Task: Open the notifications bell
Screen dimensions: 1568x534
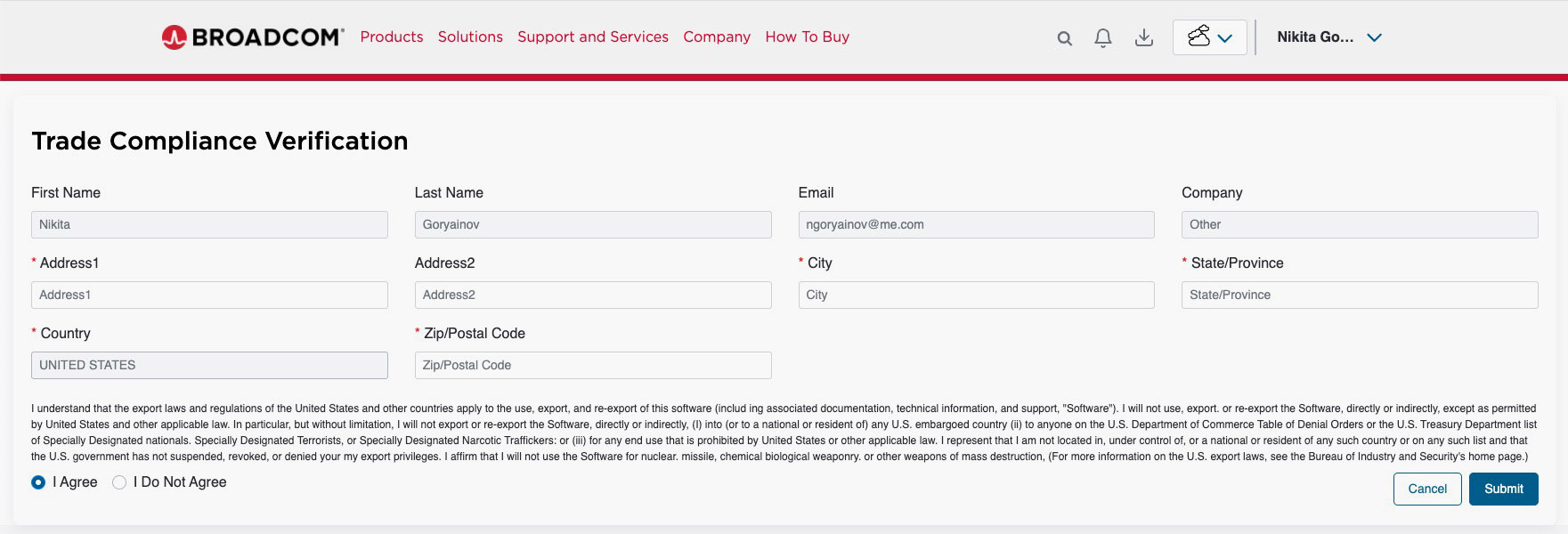Action: pos(1103,38)
